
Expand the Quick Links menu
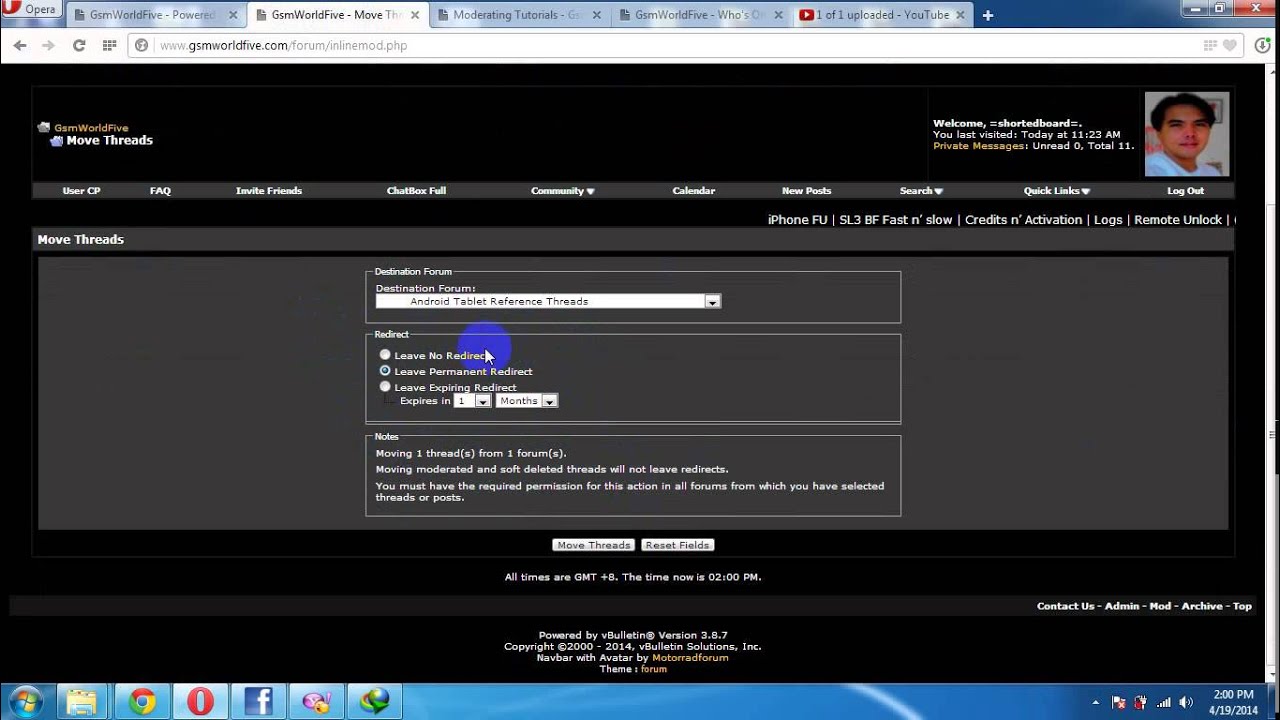pos(1057,191)
